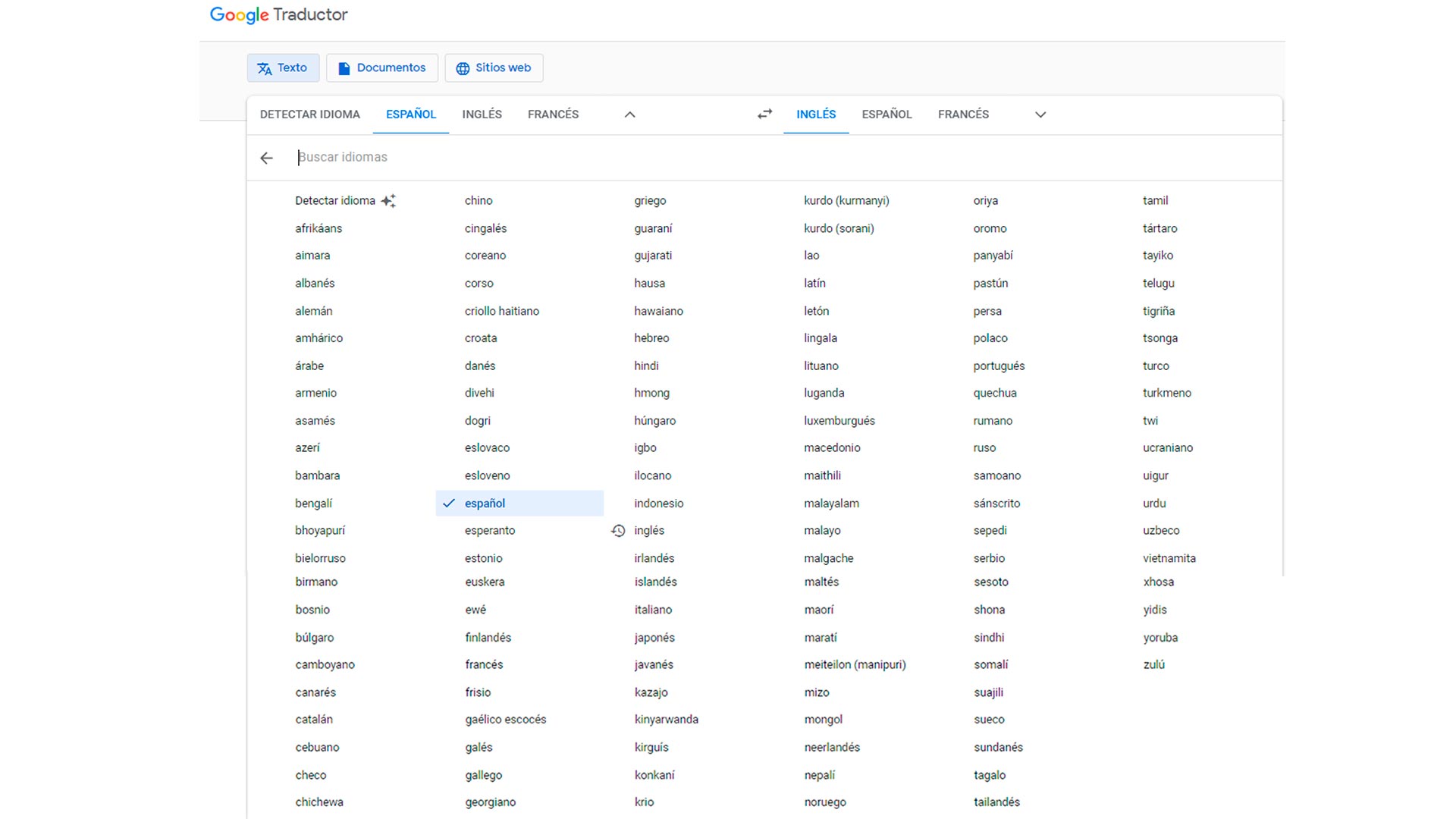1456x819 pixels.
Task: Select the highlighted español entry
Action: coord(519,504)
